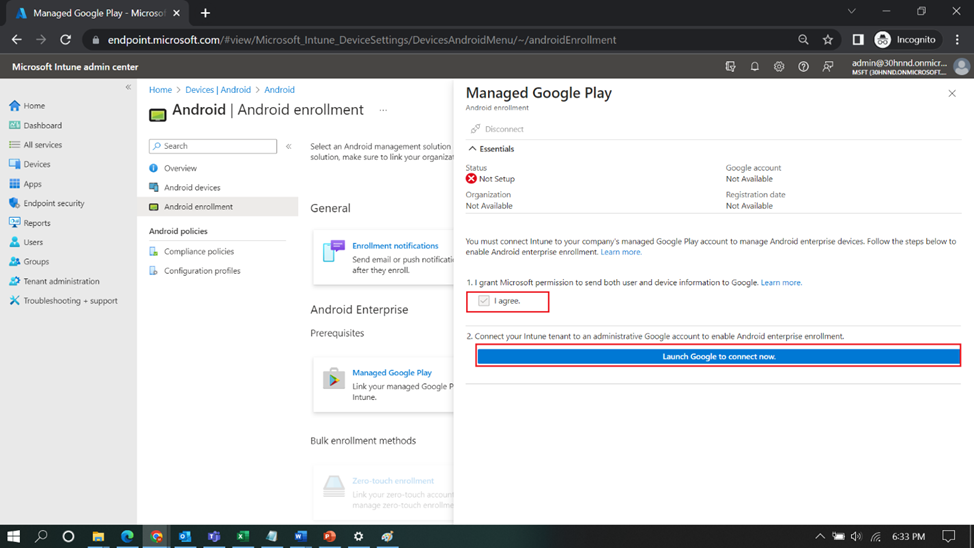Image resolution: width=974 pixels, height=548 pixels.
Task: Select Android devices menu item
Action: point(192,187)
